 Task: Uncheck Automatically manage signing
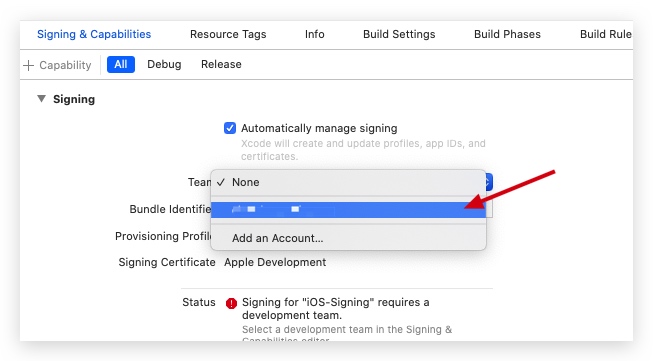pos(229,128)
